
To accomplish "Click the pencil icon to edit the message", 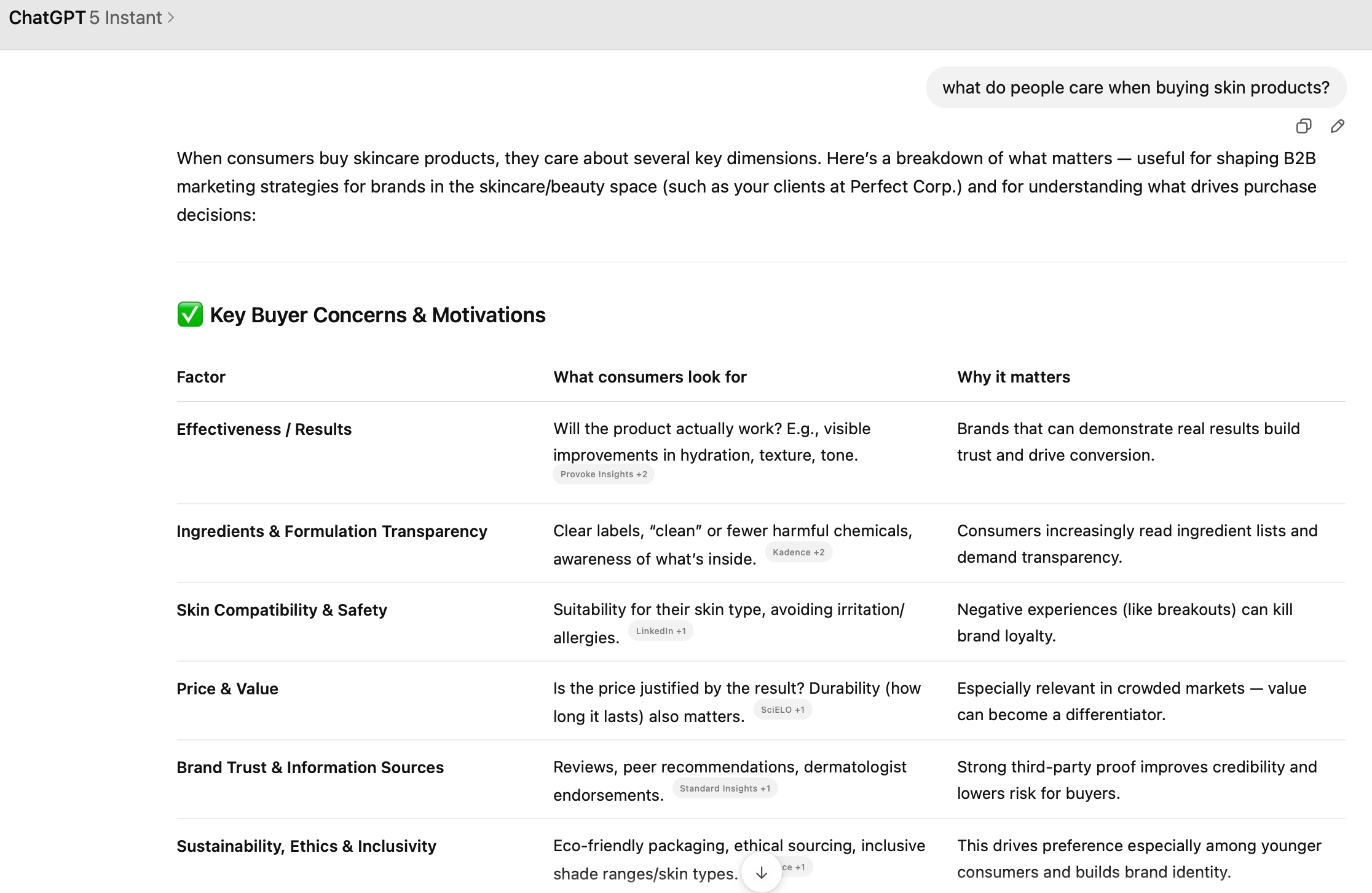I will 1337,126.
